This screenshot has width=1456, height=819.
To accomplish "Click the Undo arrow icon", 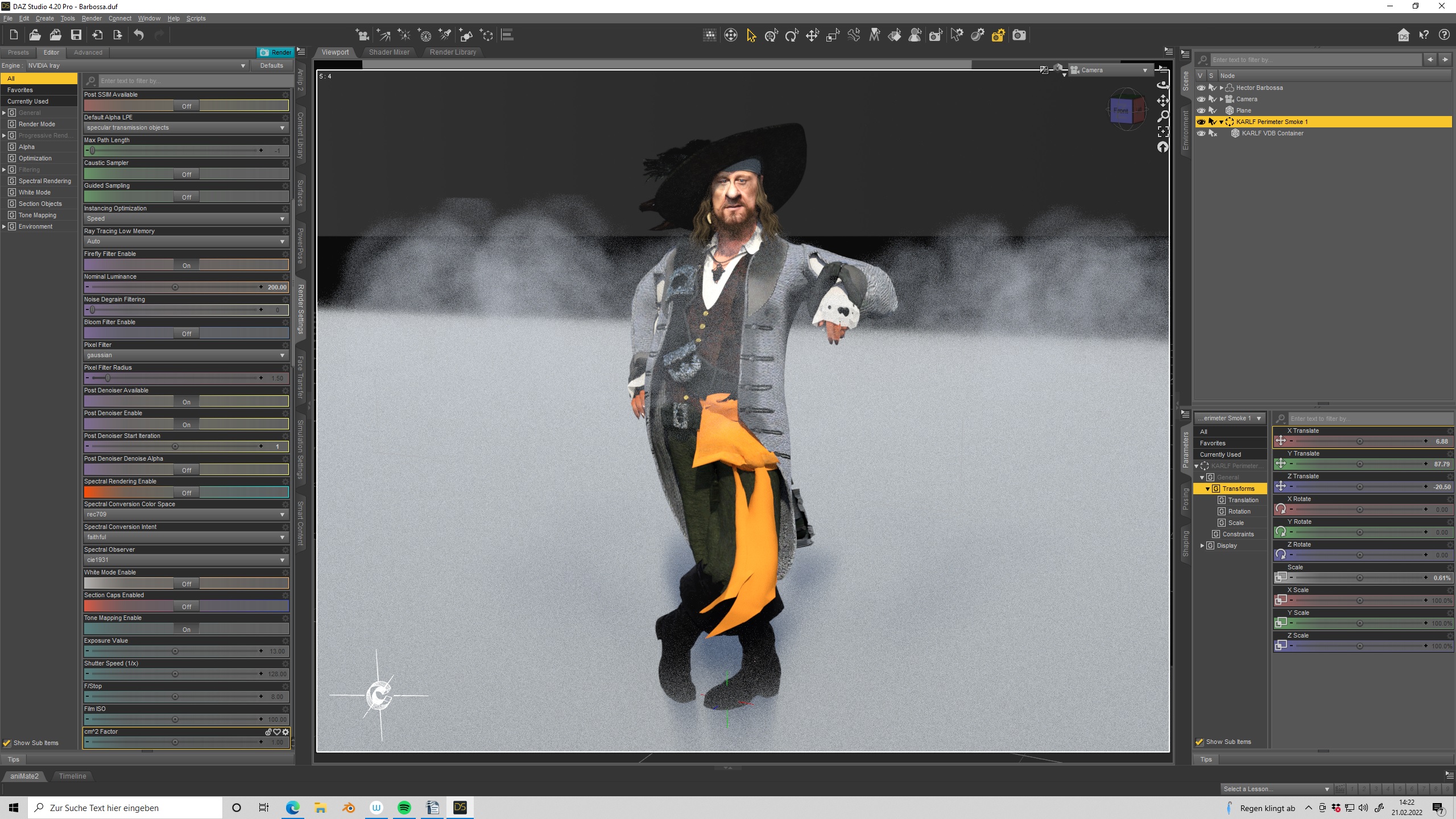I will click(139, 35).
